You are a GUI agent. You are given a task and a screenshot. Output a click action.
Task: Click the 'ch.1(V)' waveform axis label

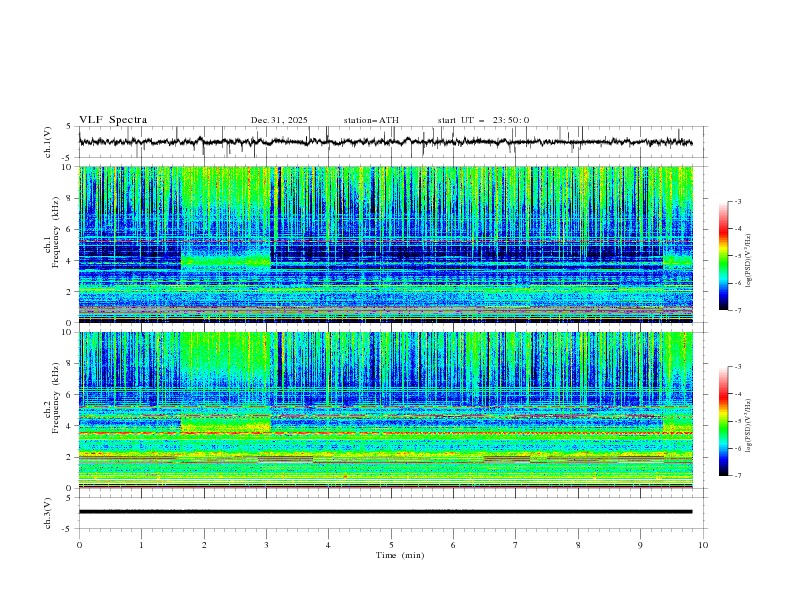(x=48, y=142)
